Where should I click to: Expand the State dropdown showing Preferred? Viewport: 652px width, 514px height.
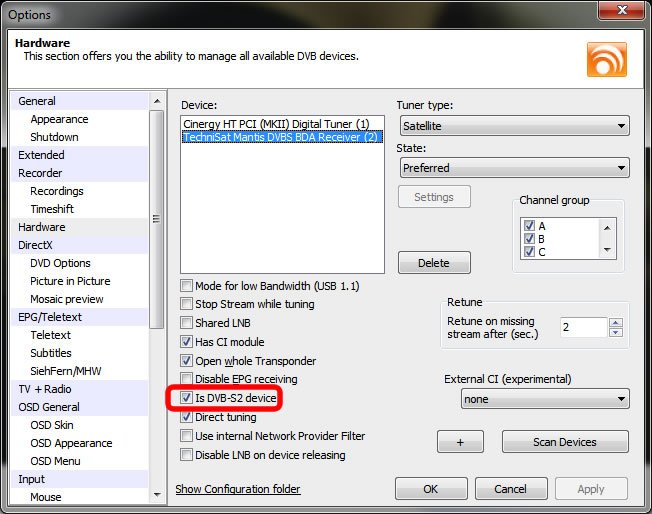513,168
